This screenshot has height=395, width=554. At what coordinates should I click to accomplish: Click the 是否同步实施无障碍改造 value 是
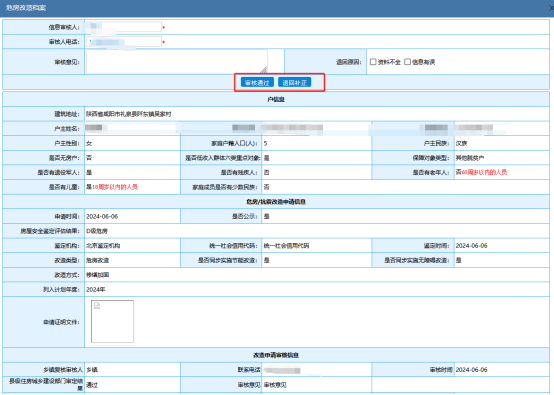[x=459, y=260]
